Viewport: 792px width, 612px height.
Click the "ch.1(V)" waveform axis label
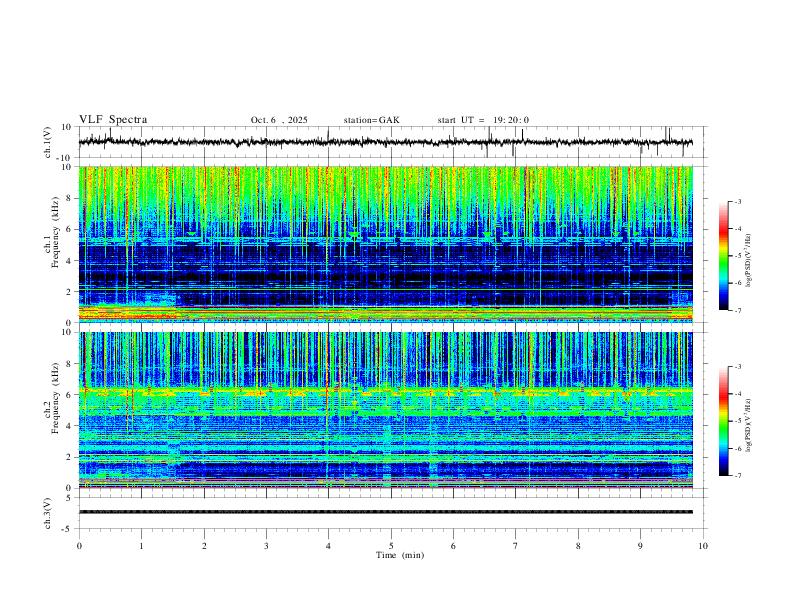point(48,142)
